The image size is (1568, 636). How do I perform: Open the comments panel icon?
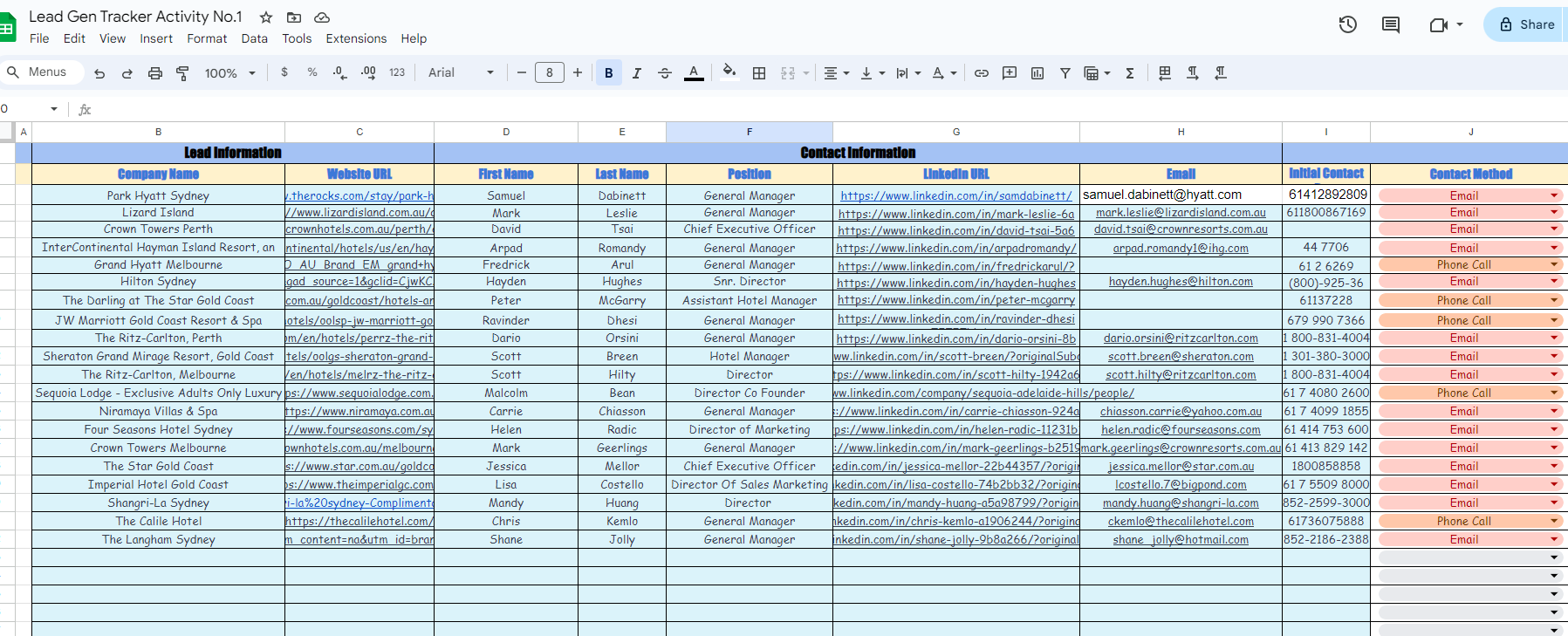click(x=1391, y=24)
